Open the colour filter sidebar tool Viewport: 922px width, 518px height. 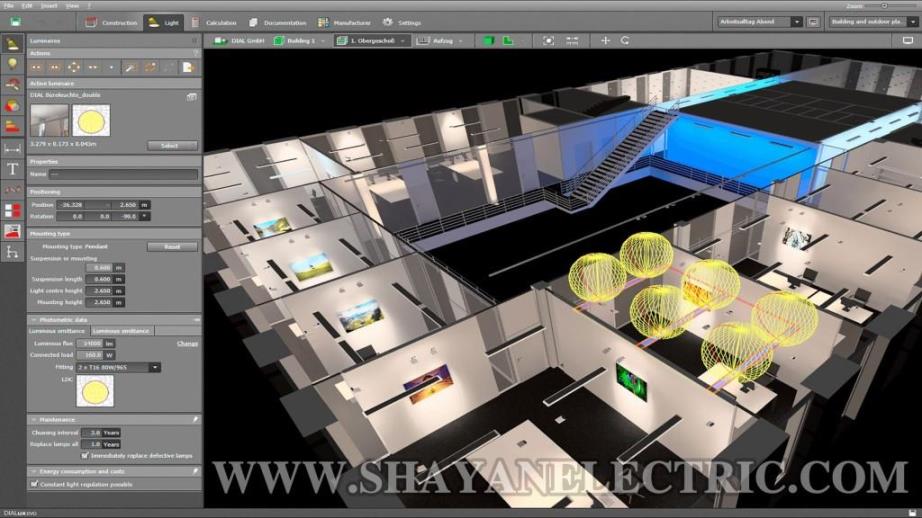12,106
